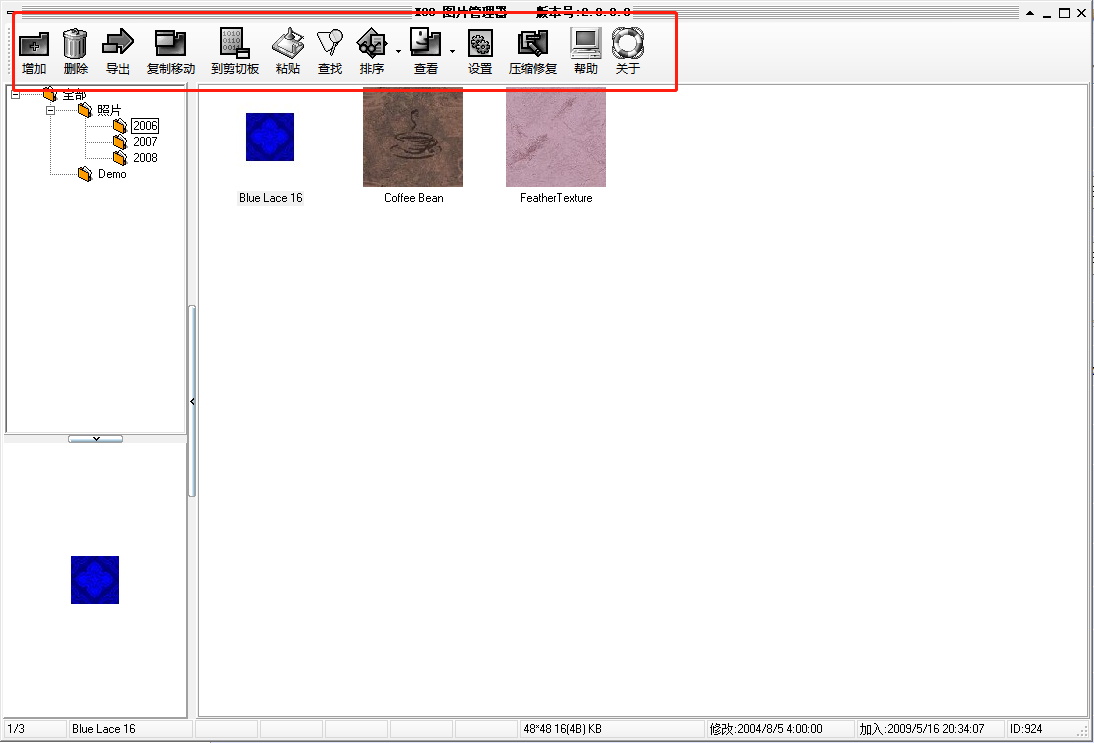Select the Demo folder in the tree
This screenshot has height=743, width=1094.
(112, 174)
